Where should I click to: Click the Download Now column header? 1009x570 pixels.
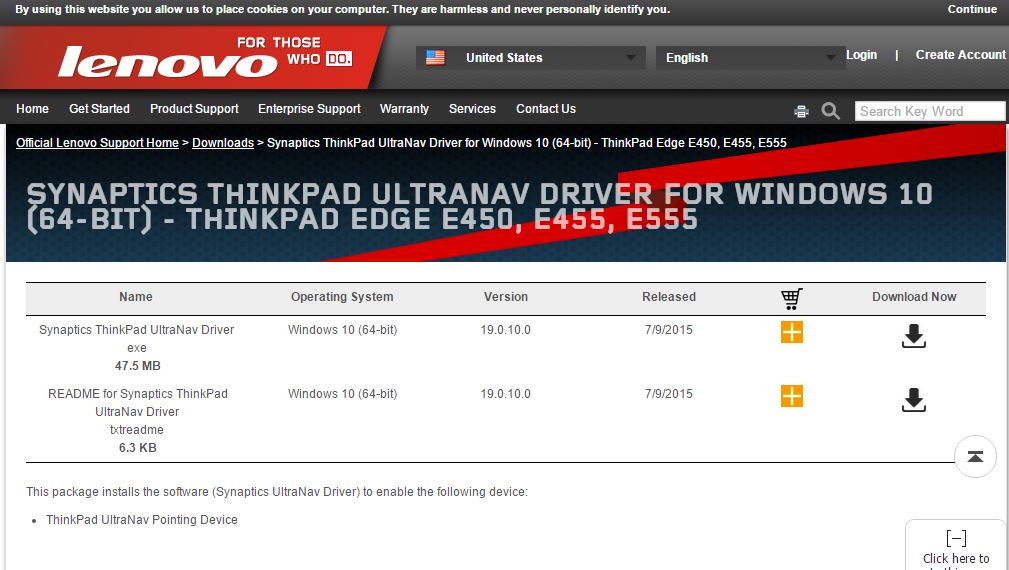point(914,297)
